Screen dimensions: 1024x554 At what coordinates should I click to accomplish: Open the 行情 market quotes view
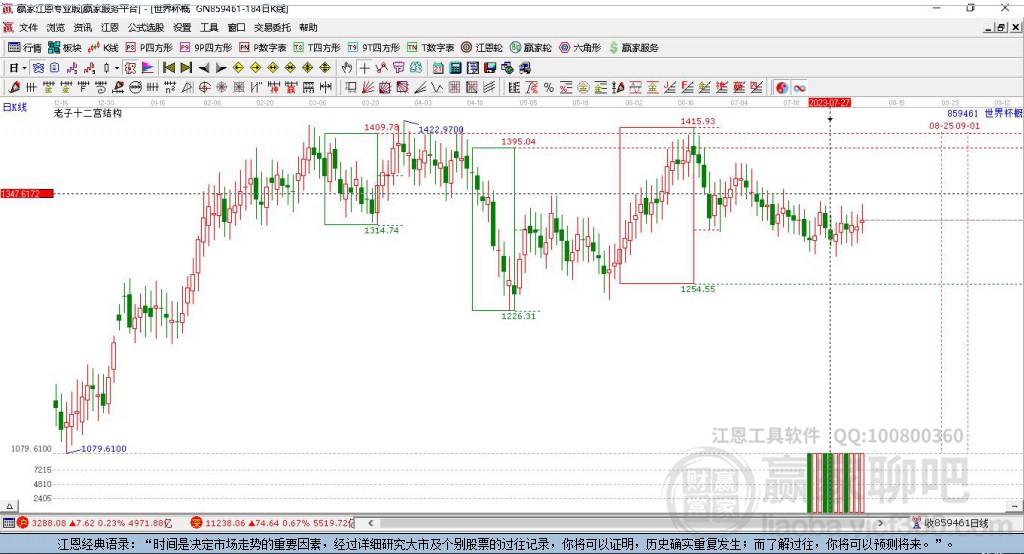(x=25, y=48)
